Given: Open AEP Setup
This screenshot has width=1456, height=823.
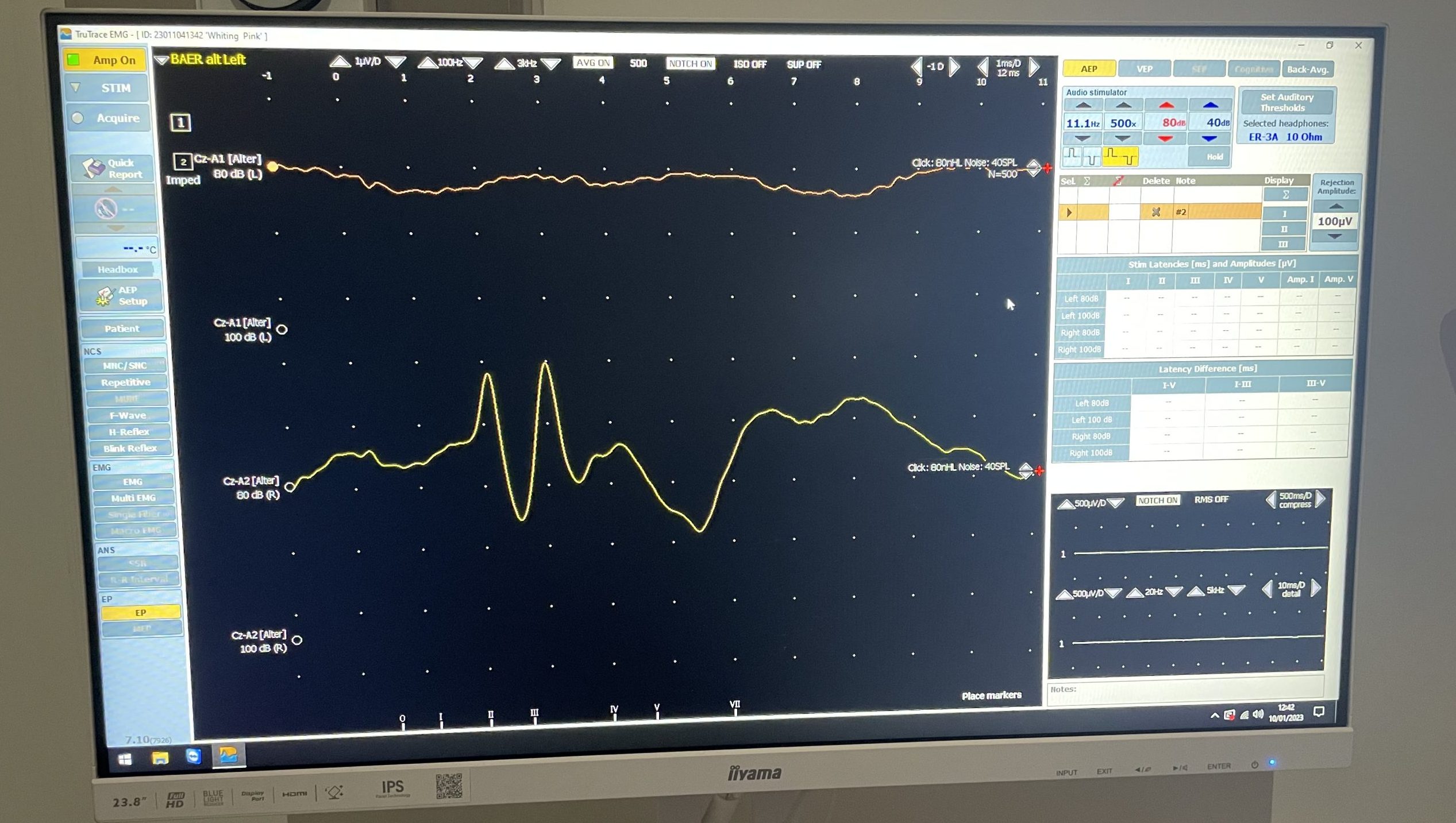Looking at the screenshot, I should coord(122,296).
